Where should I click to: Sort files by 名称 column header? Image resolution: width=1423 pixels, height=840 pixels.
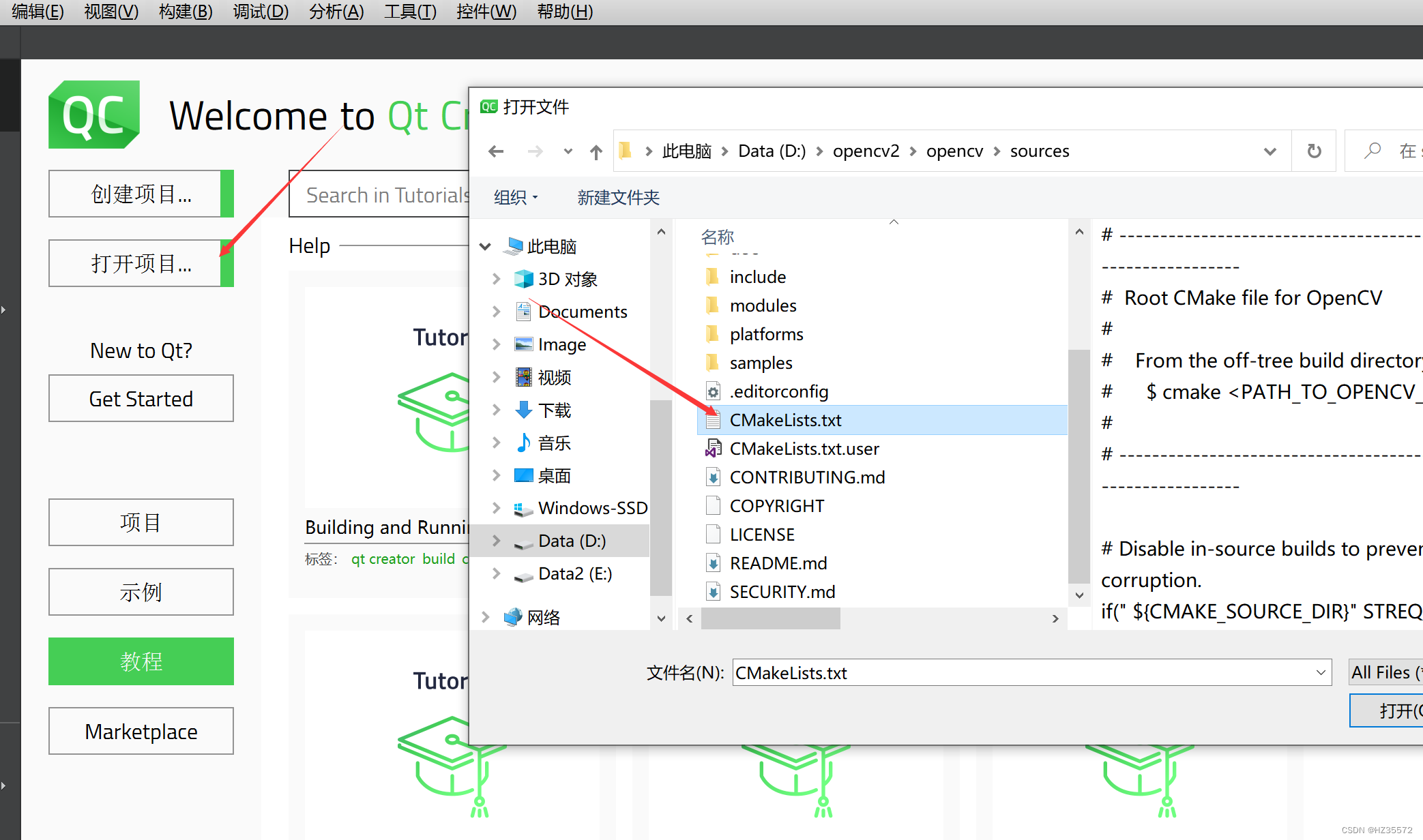click(x=718, y=237)
